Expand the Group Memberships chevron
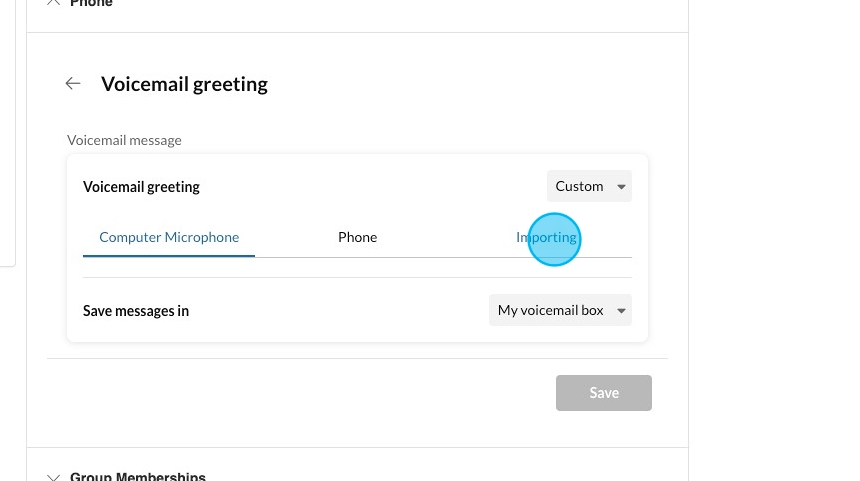Screen dimensions: 860x481 coord(54,477)
